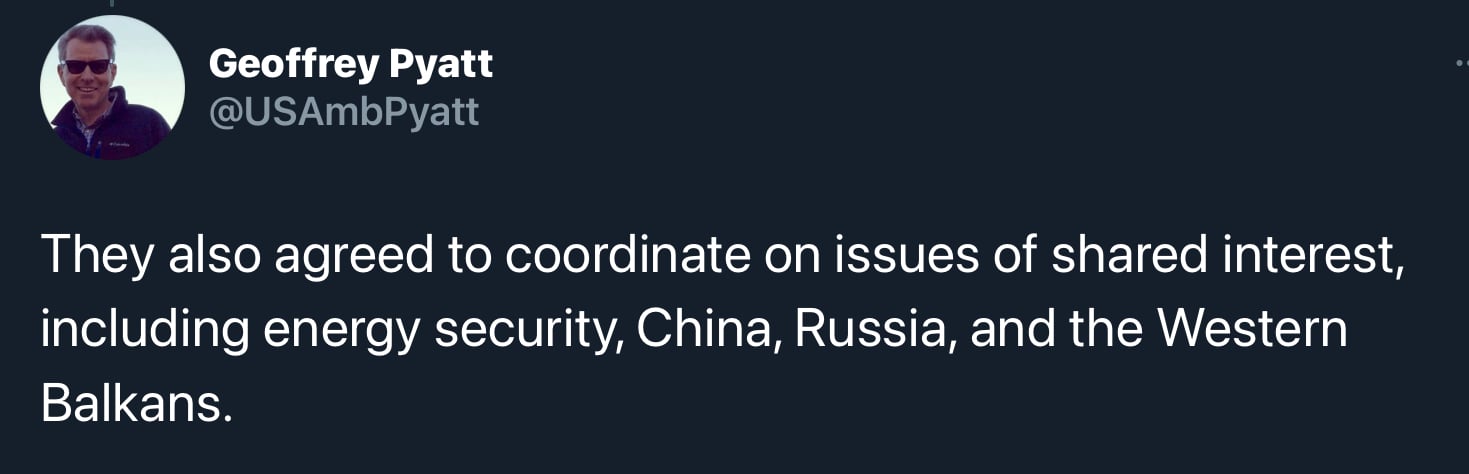Viewport: 1469px width, 474px height.
Task: Click the thread connector line above avatar
Action: click(x=111, y=4)
